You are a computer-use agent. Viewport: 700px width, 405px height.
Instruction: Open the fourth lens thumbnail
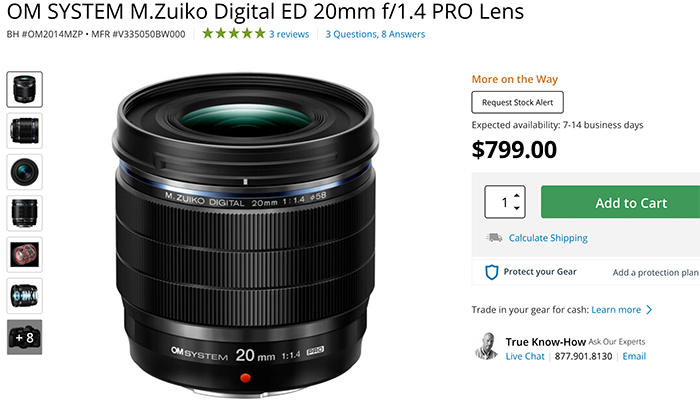[x=25, y=213]
